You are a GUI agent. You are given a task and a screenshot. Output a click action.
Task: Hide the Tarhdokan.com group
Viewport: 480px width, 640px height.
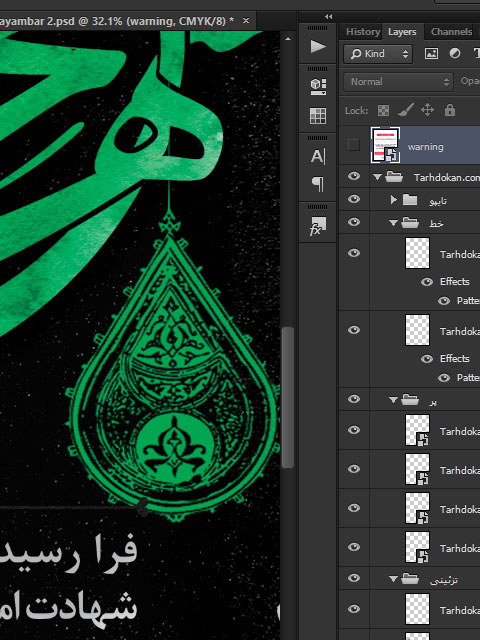pos(354,176)
